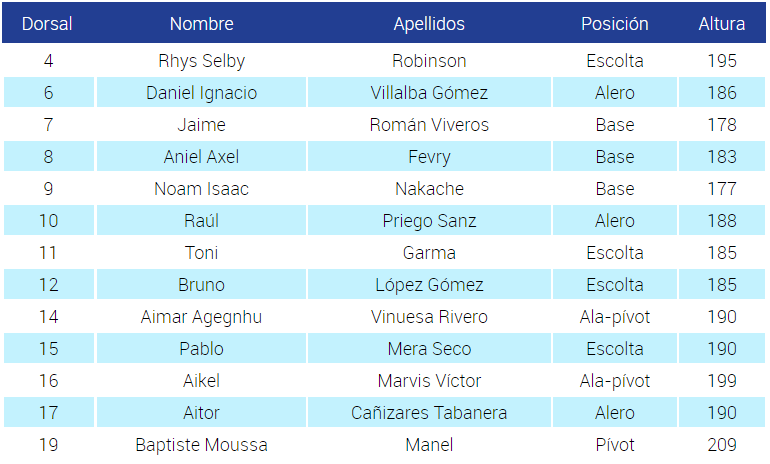Click Baptiste Moussa name cell
This screenshot has height=464, width=770.
tap(201, 444)
